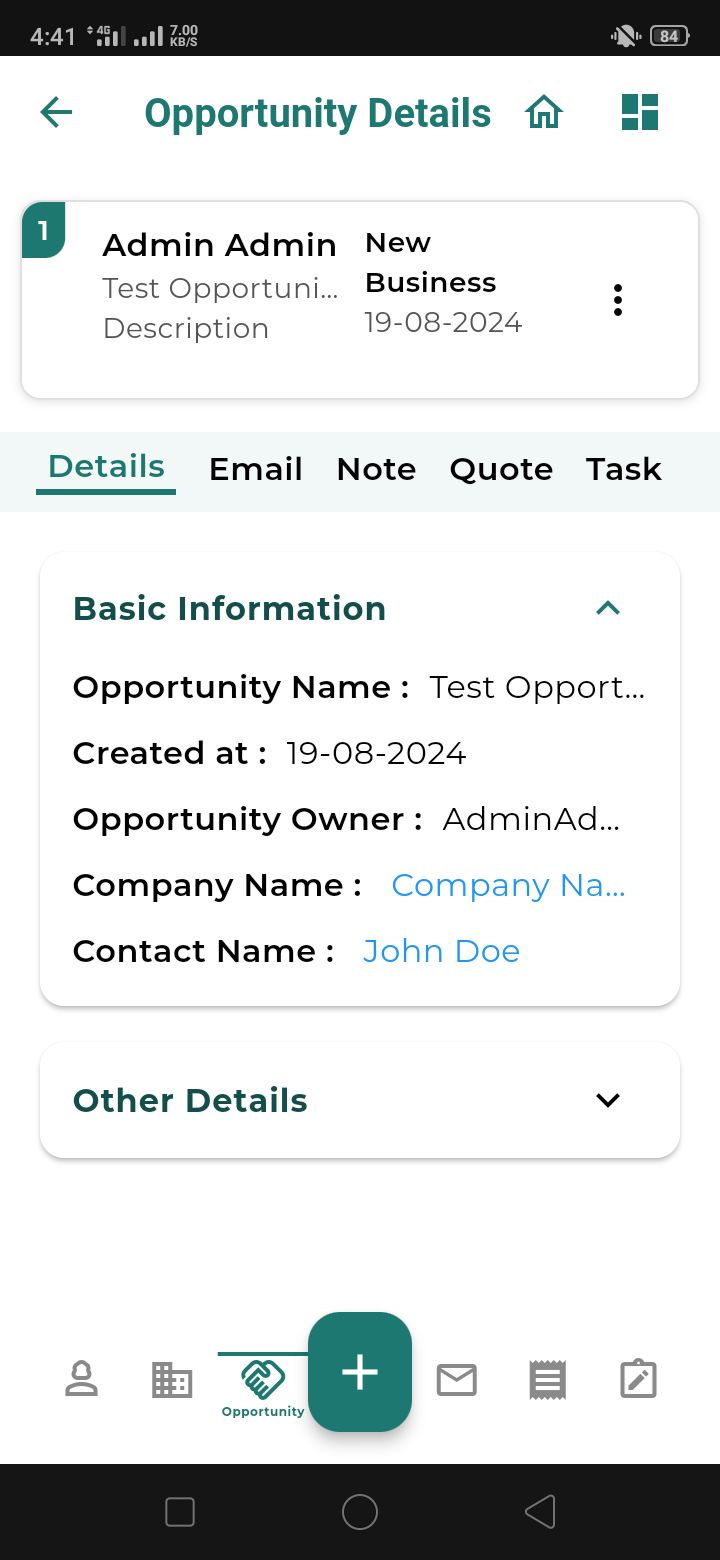
Task: Open Companies building icon in bottom bar
Action: 172,1379
